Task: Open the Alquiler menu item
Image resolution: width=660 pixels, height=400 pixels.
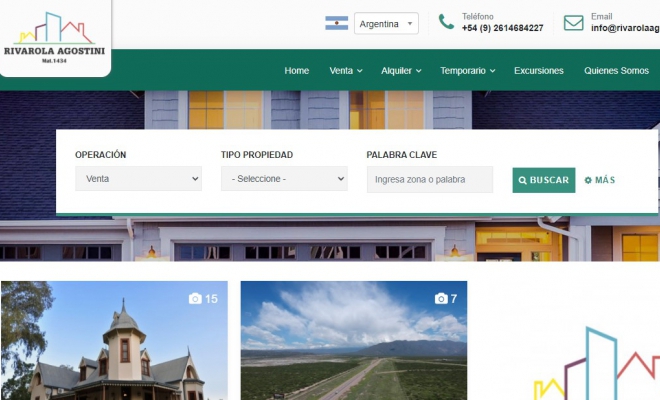Action: 401,71
